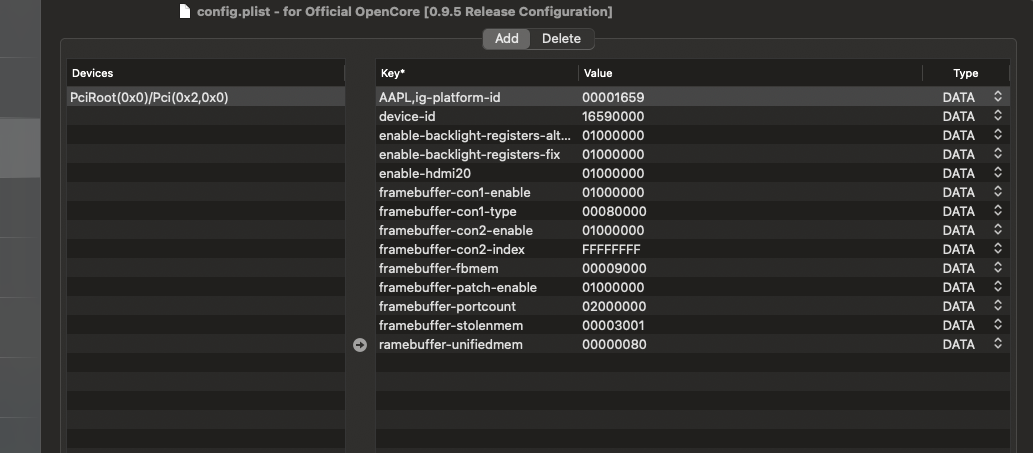Click the Type column header
This screenshot has width=1033, height=453.
pos(965,73)
